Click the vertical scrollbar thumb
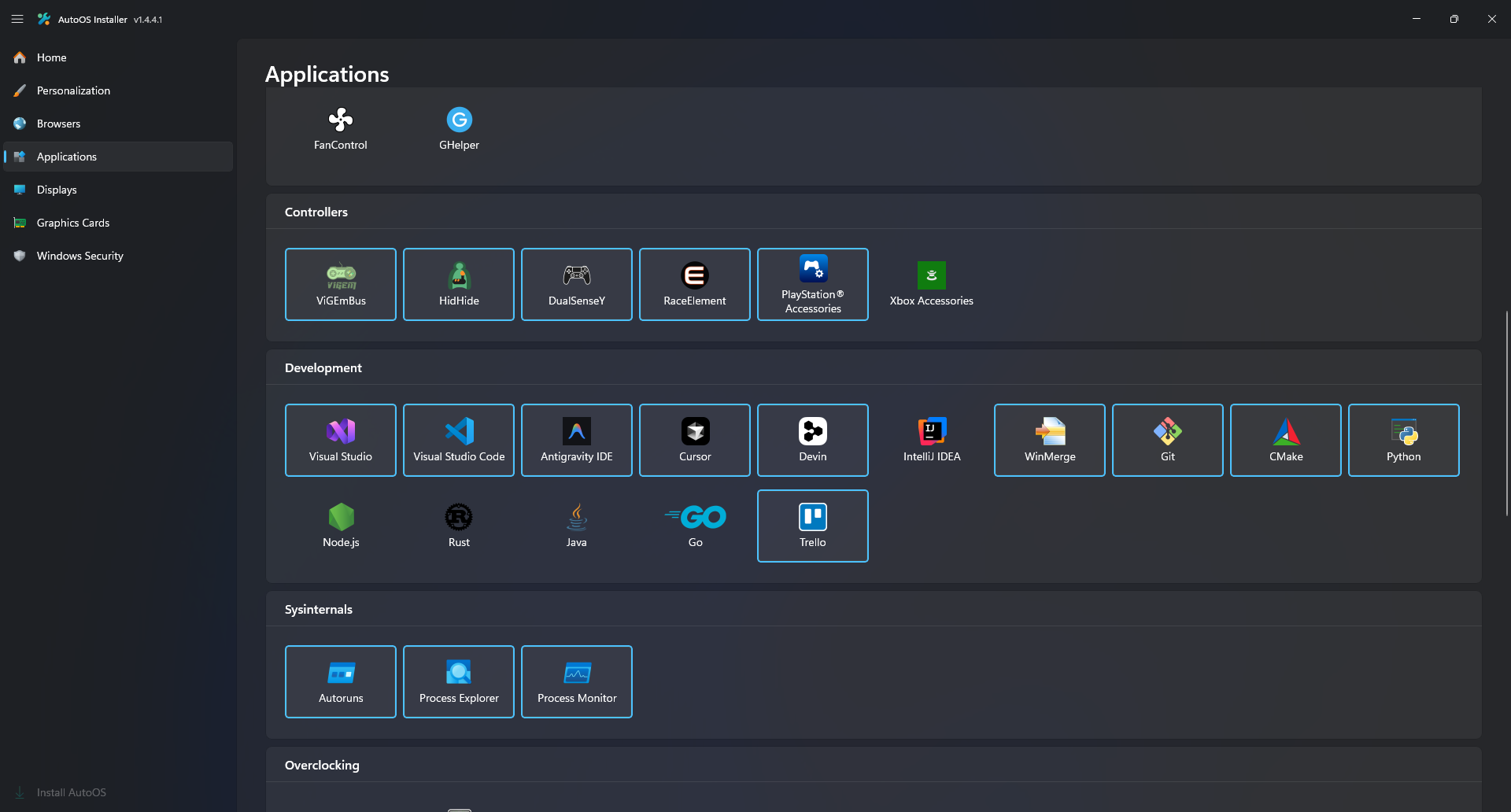The image size is (1511, 812). [x=1506, y=413]
